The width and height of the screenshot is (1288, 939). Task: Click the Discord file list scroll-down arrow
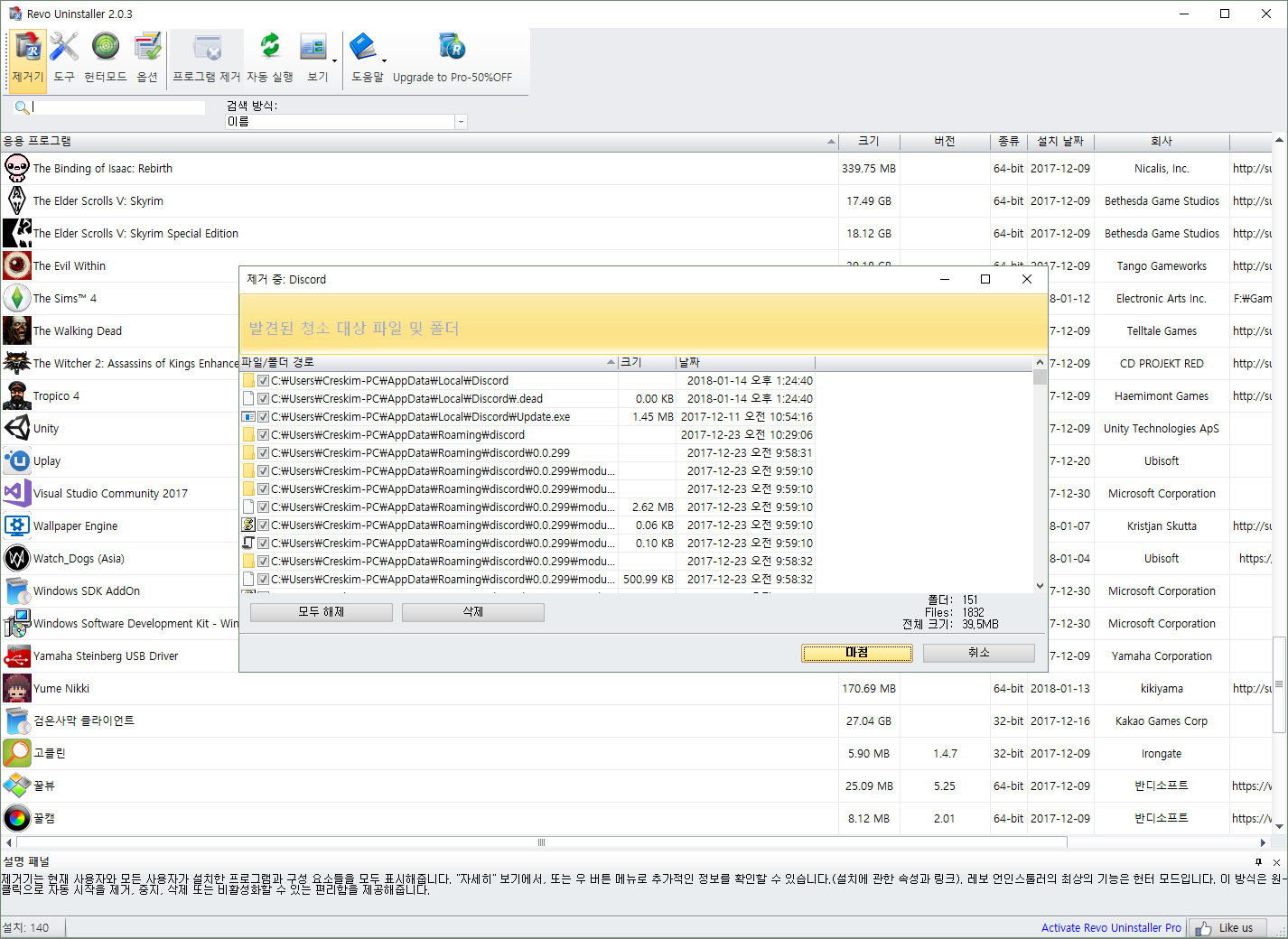[x=1040, y=586]
